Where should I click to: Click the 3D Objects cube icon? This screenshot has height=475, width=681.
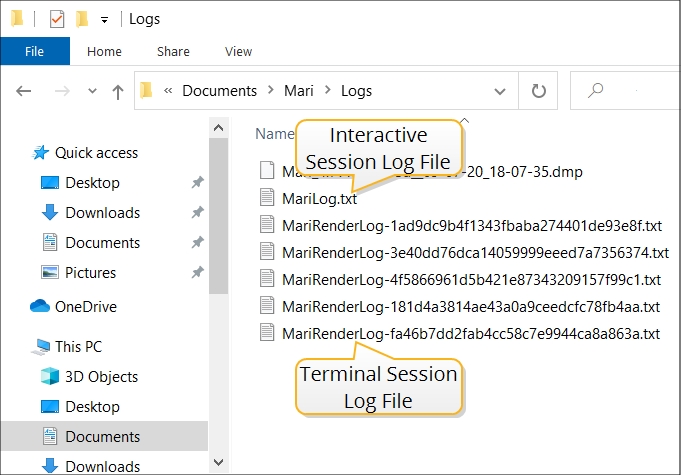click(x=50, y=377)
